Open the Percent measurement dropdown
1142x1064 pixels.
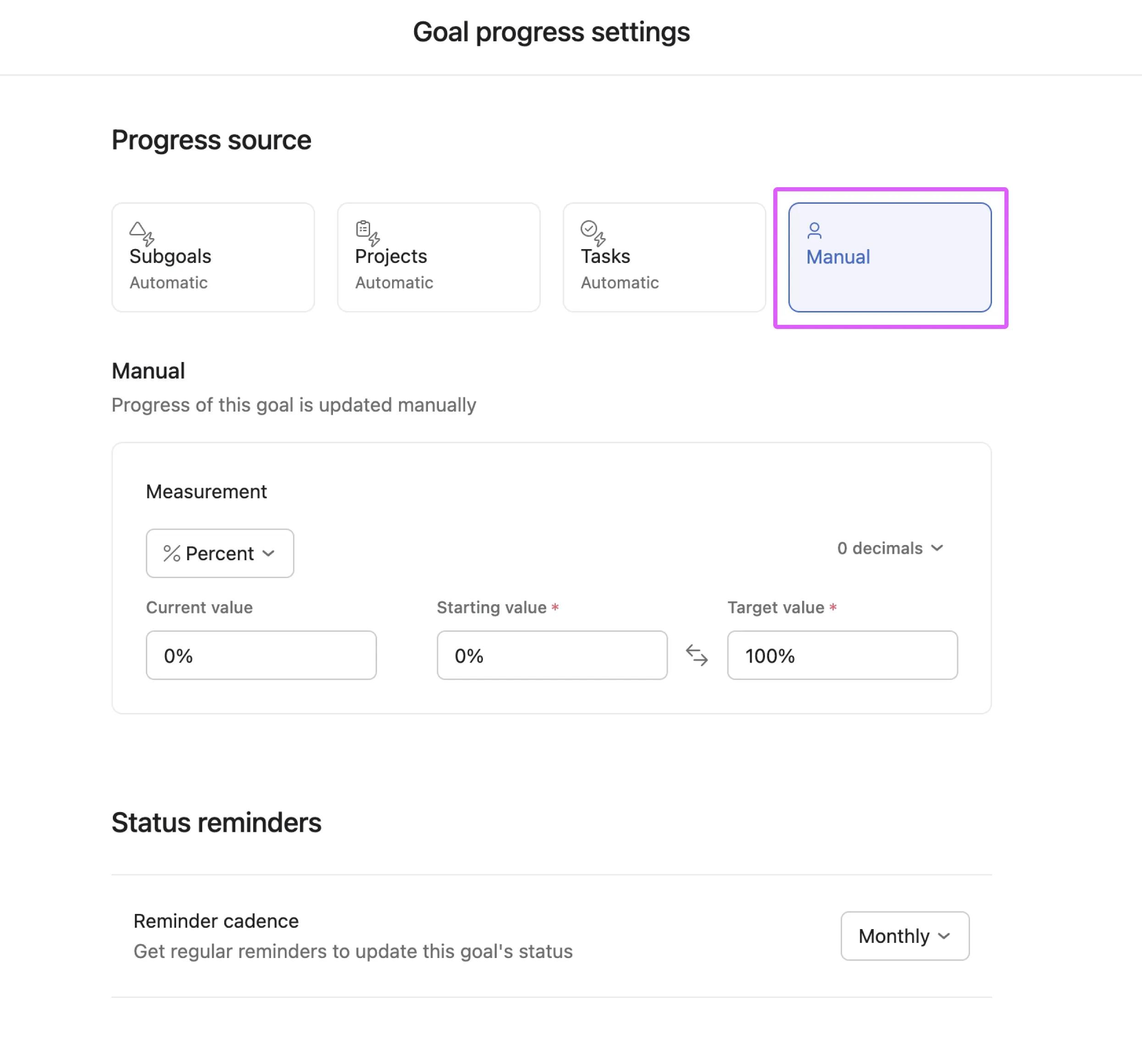click(219, 553)
